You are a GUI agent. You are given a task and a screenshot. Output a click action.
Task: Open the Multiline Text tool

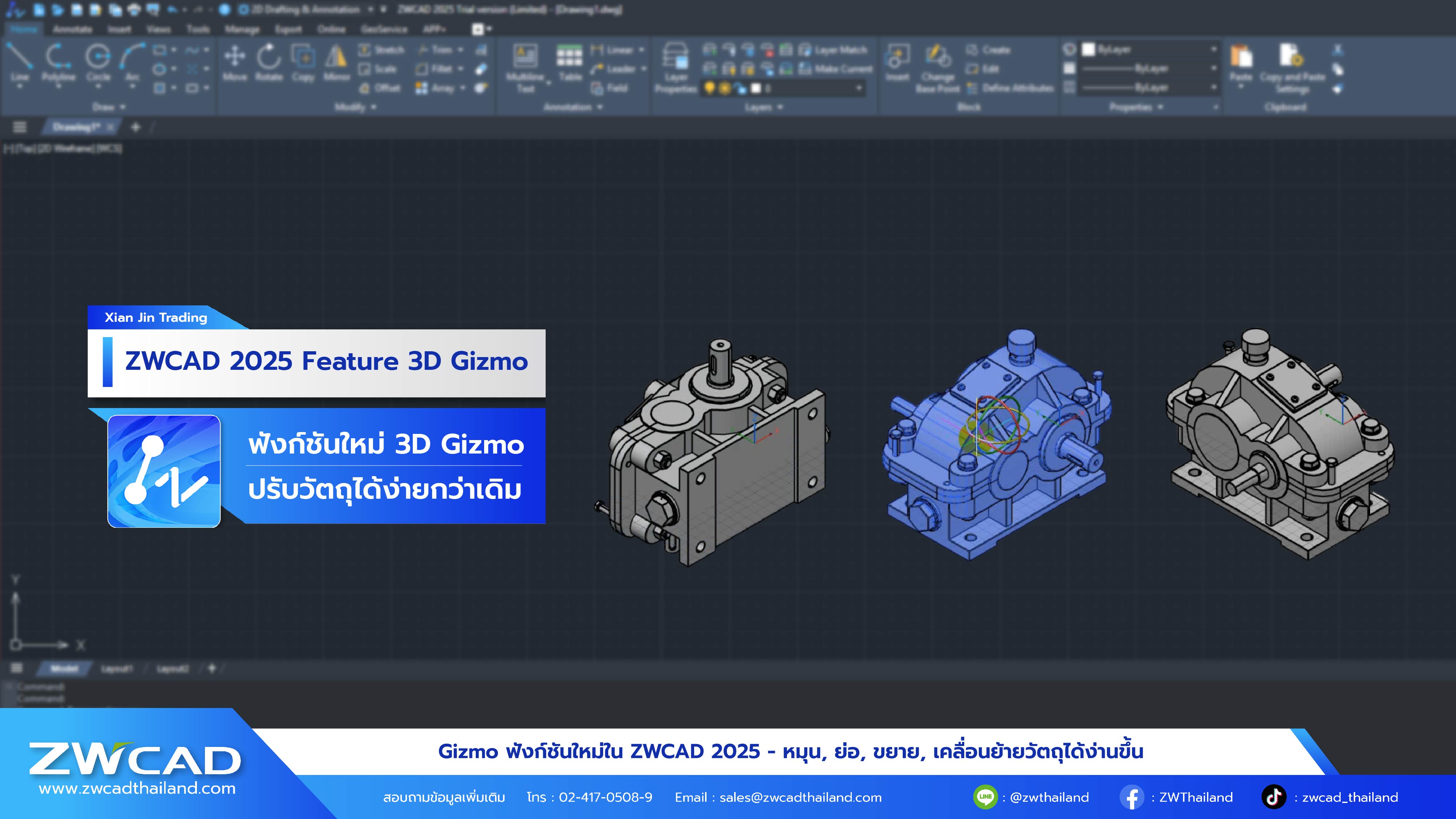pyautogui.click(x=526, y=68)
